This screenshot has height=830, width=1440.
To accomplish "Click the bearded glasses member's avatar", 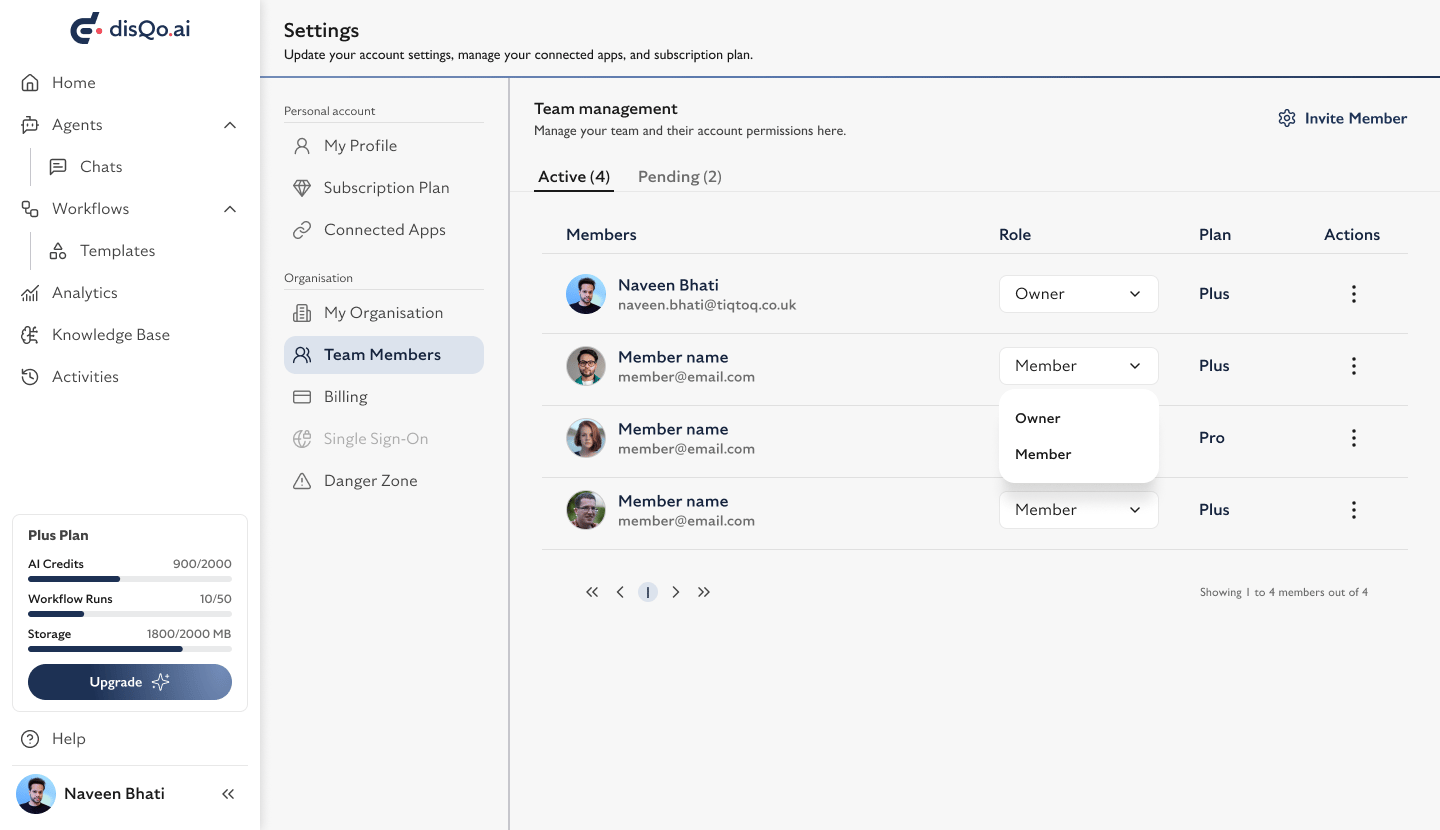I will point(586,366).
